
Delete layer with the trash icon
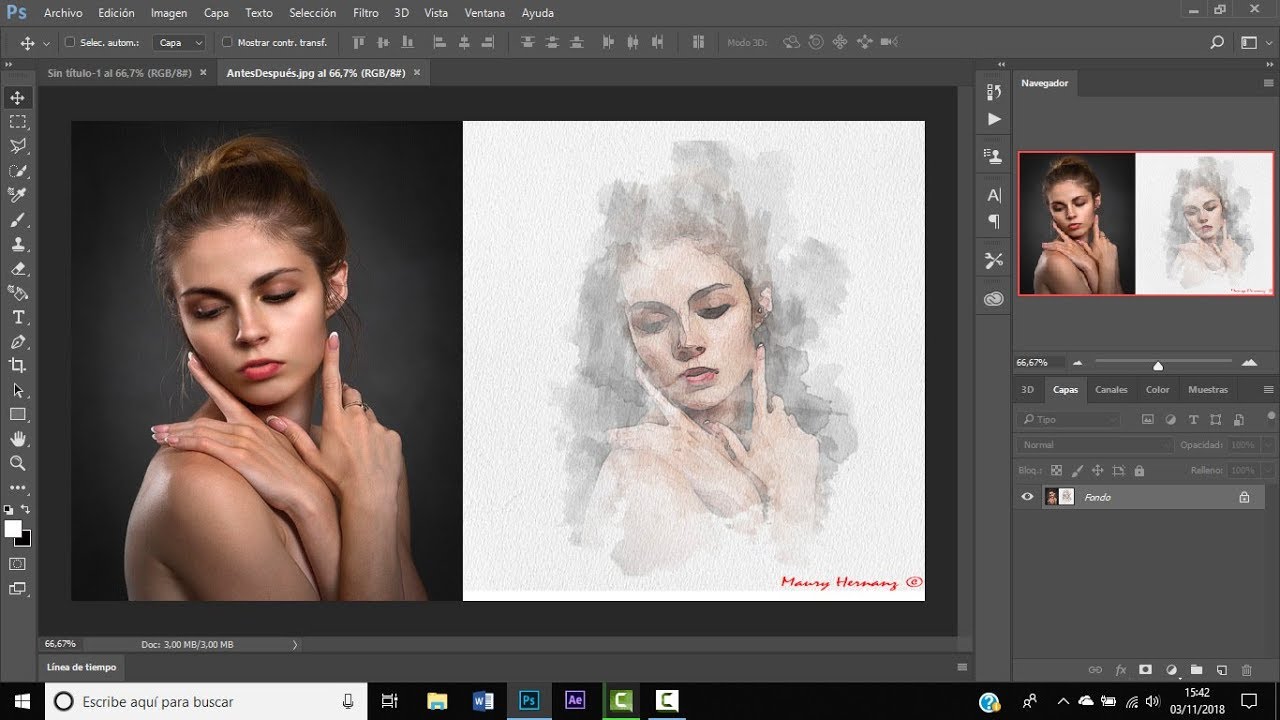[x=1246, y=670]
